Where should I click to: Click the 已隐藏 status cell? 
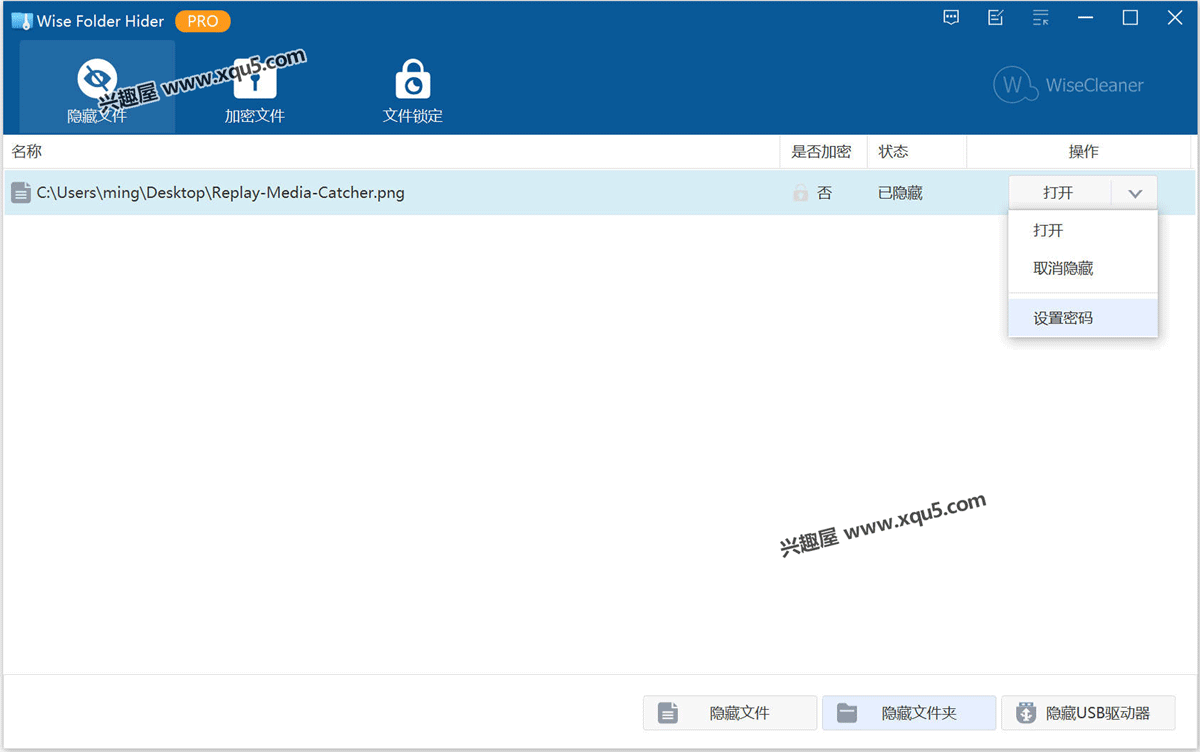900,193
